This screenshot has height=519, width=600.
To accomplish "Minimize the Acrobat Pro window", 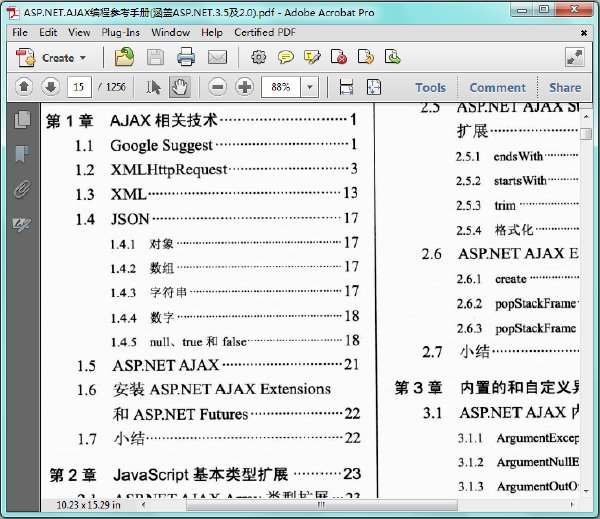I will click(522, 10).
